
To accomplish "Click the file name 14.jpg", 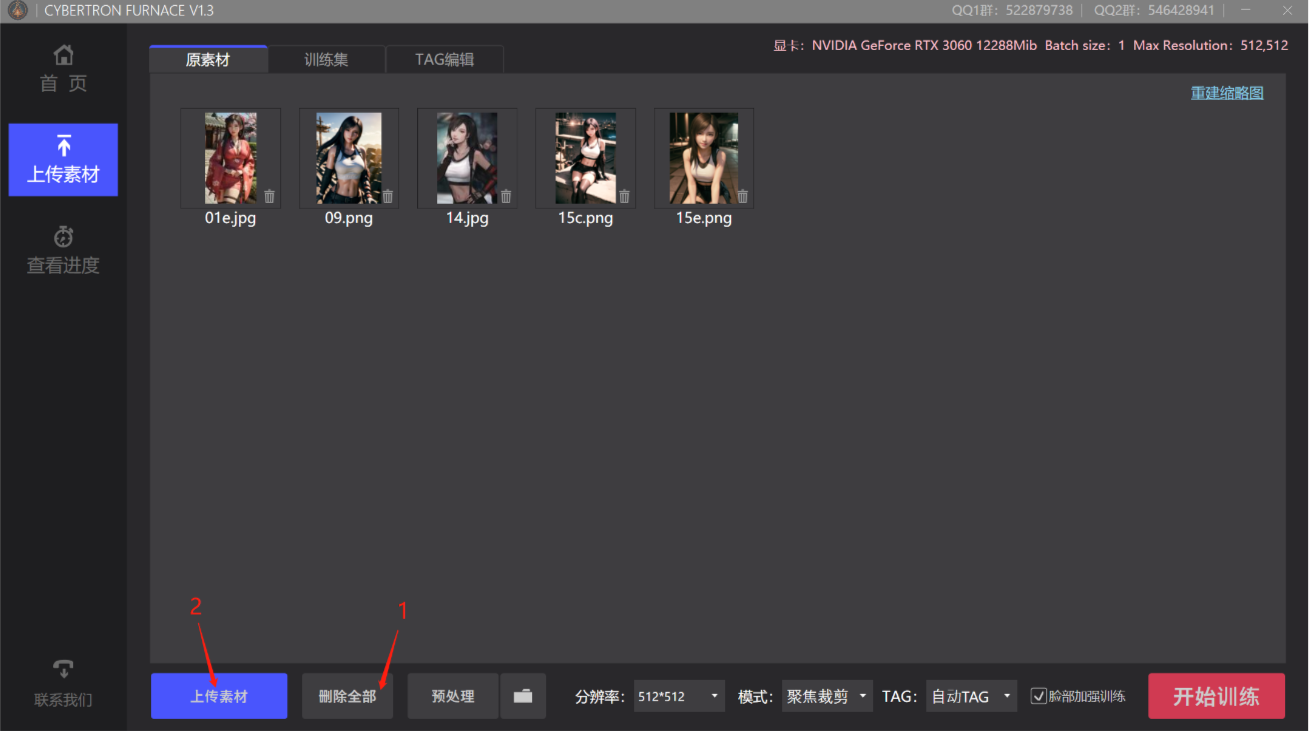I will tap(467, 218).
